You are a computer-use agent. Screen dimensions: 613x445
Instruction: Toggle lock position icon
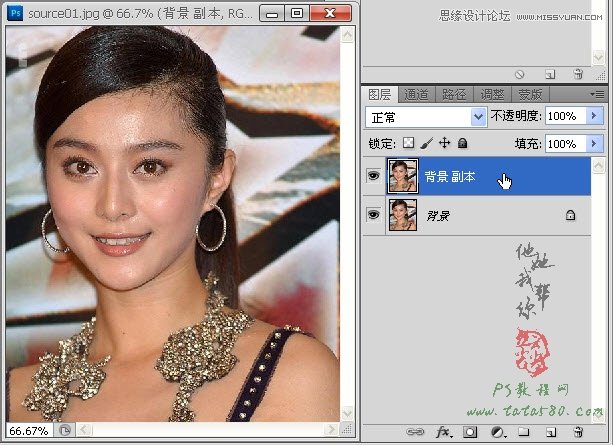(444, 144)
